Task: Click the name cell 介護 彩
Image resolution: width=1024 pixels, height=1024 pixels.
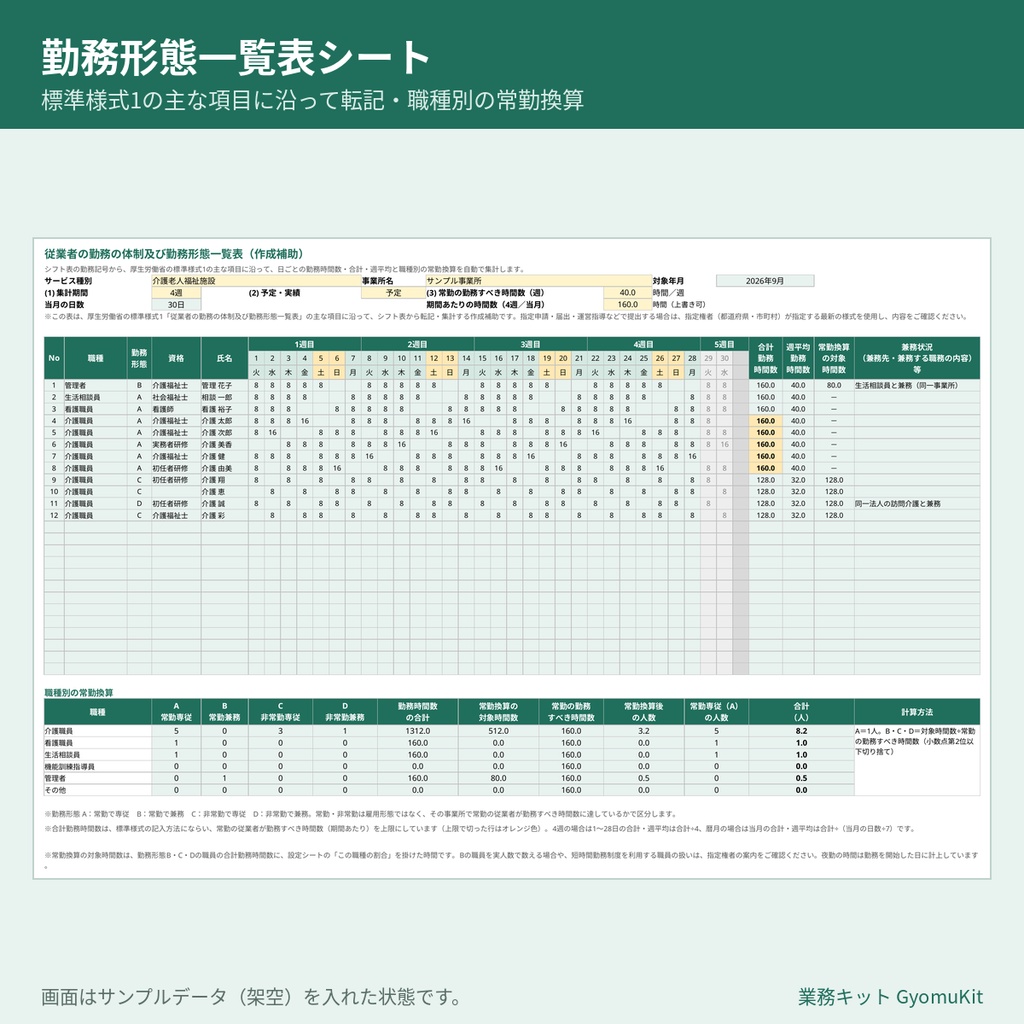Action: (224, 515)
